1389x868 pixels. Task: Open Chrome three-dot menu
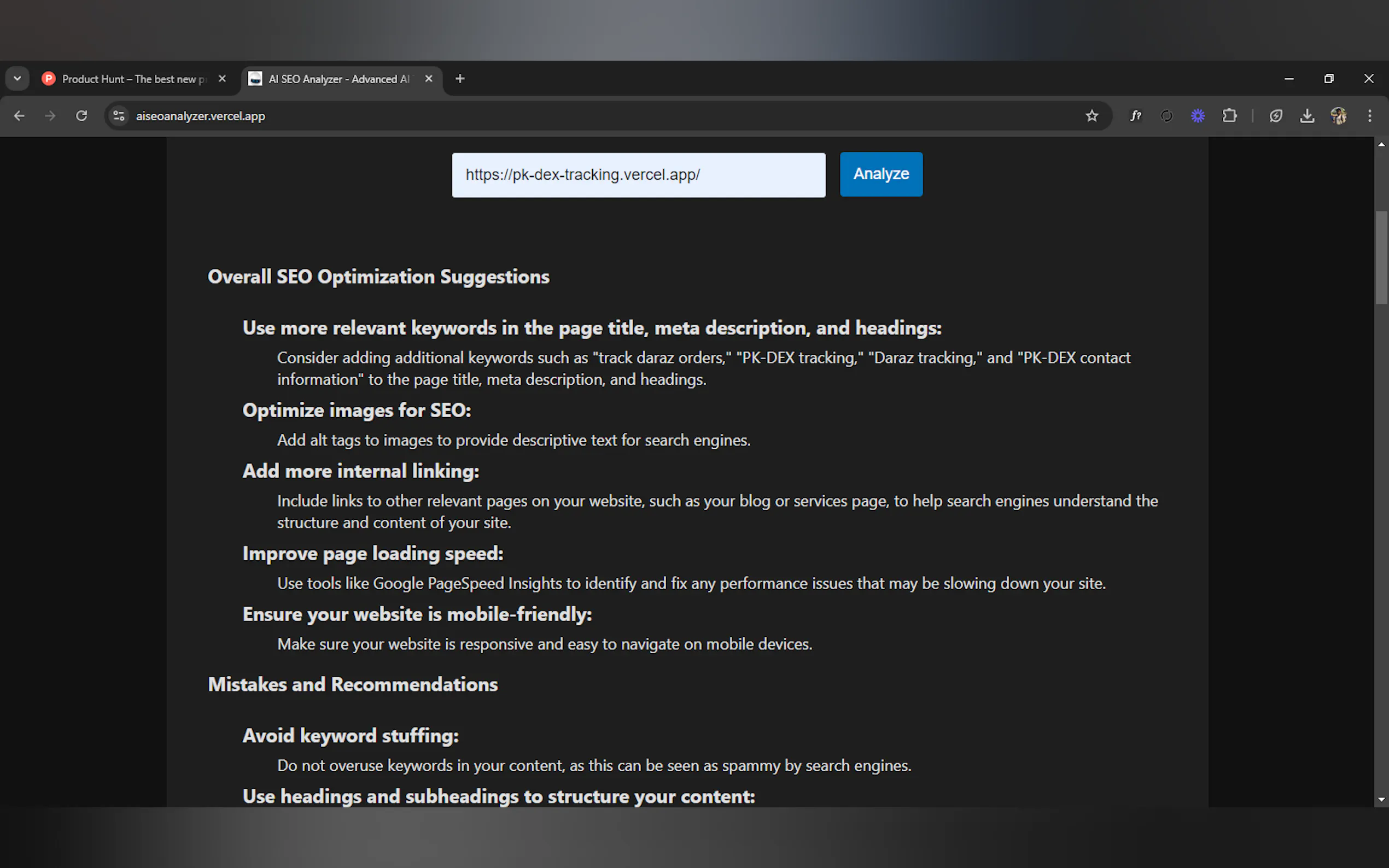[x=1369, y=116]
